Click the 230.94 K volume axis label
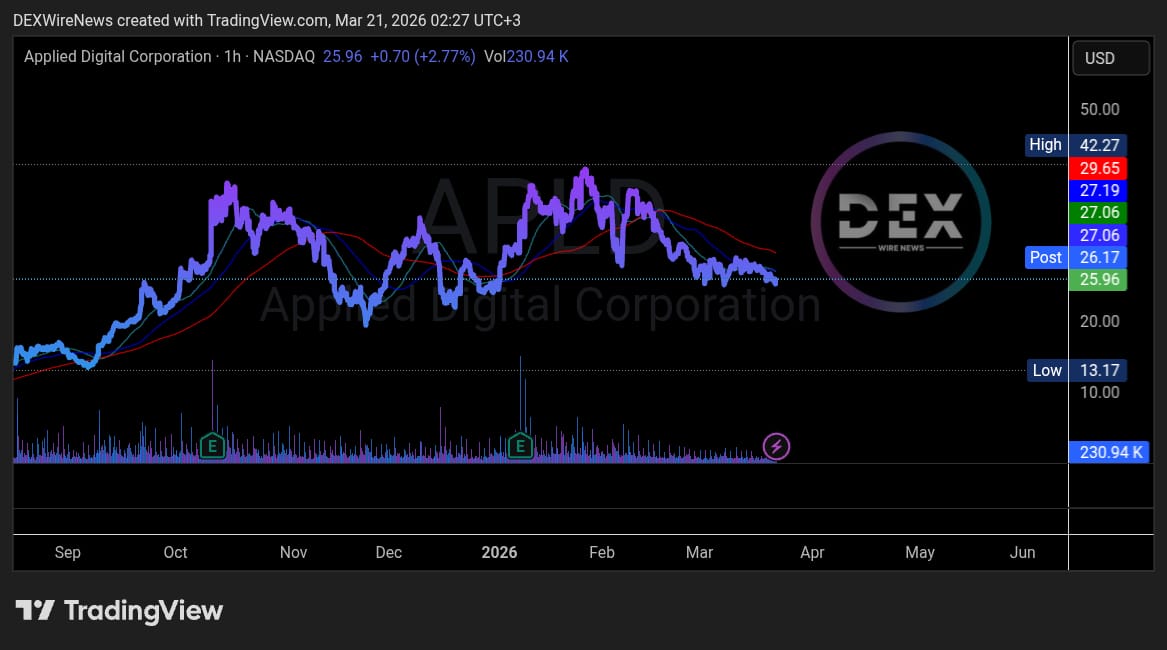The height and width of the screenshot is (650, 1167). pos(1110,452)
